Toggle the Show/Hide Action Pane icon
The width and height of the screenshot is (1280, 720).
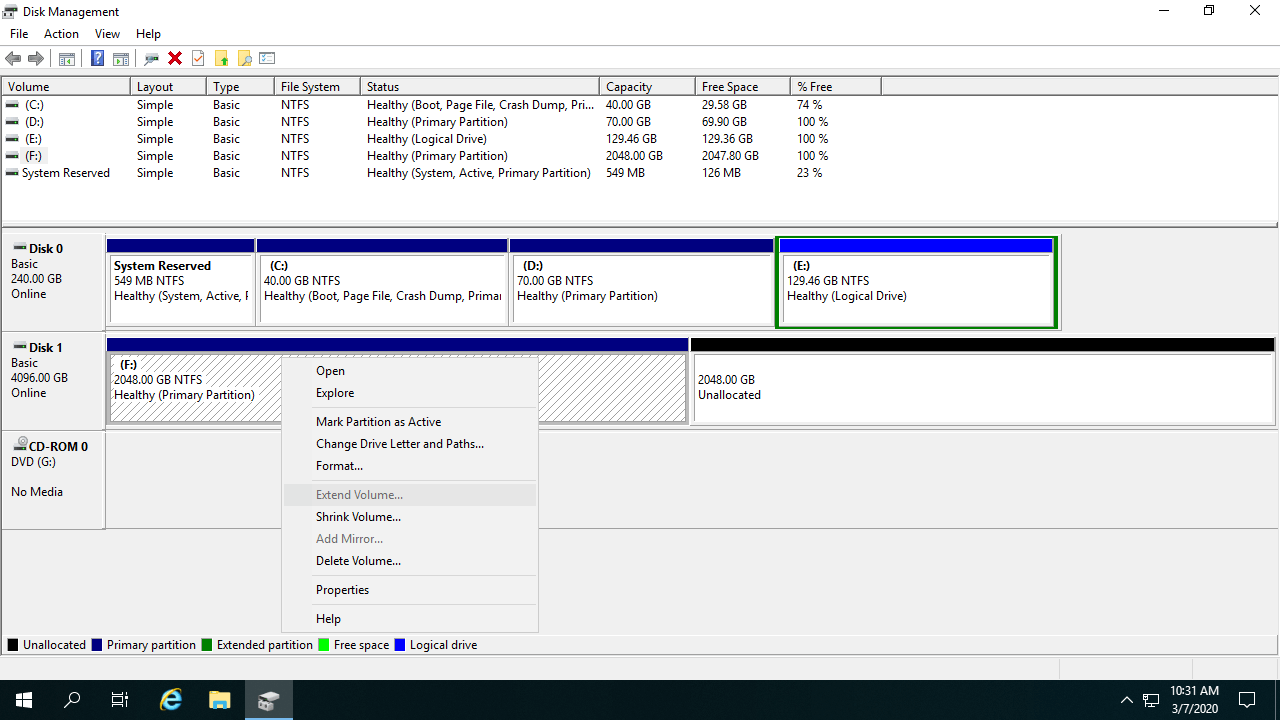pyautogui.click(x=121, y=59)
